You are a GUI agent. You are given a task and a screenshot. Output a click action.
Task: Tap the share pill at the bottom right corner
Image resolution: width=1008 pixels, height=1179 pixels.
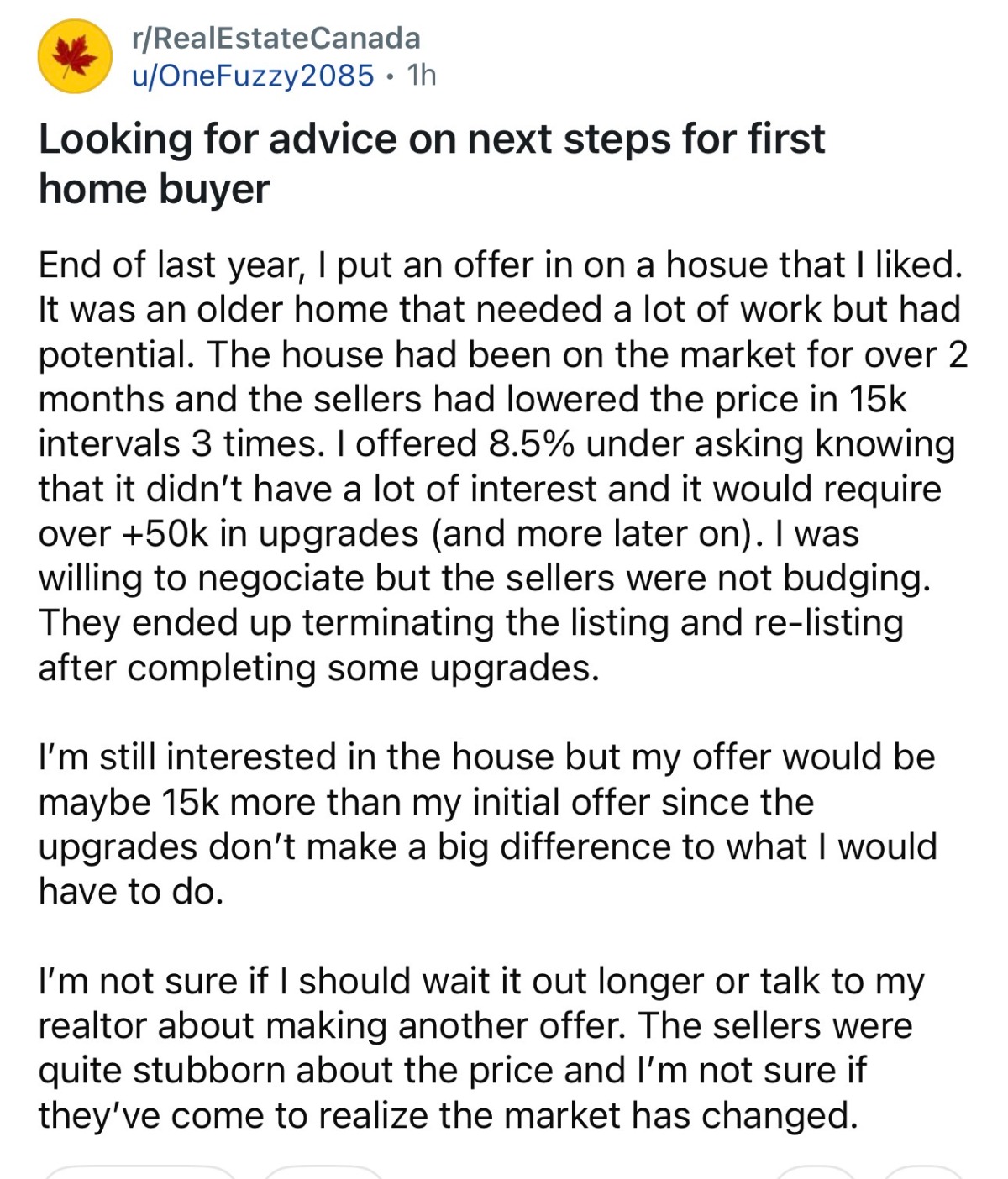(923, 1172)
